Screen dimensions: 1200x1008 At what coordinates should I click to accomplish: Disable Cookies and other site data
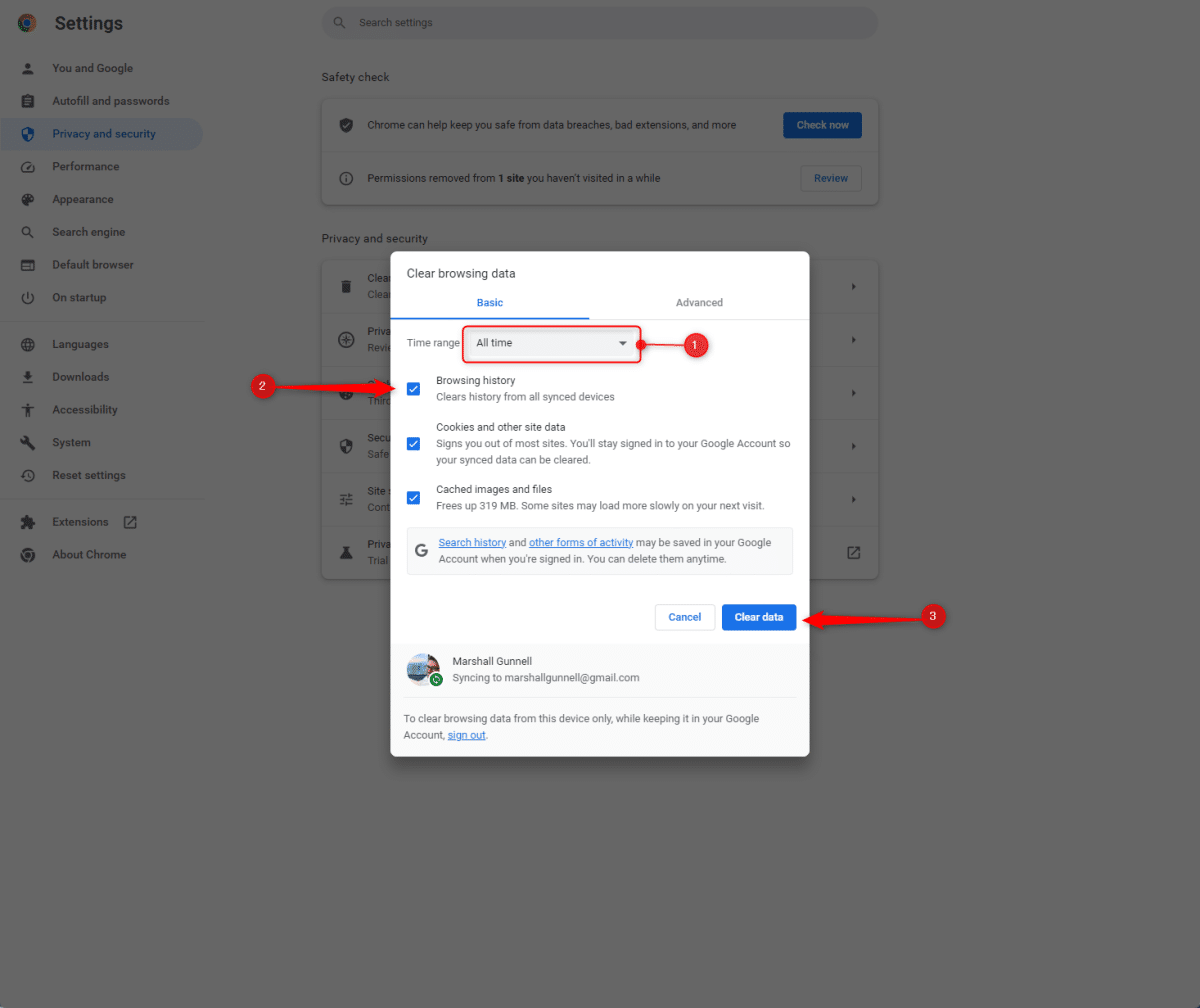coord(413,443)
